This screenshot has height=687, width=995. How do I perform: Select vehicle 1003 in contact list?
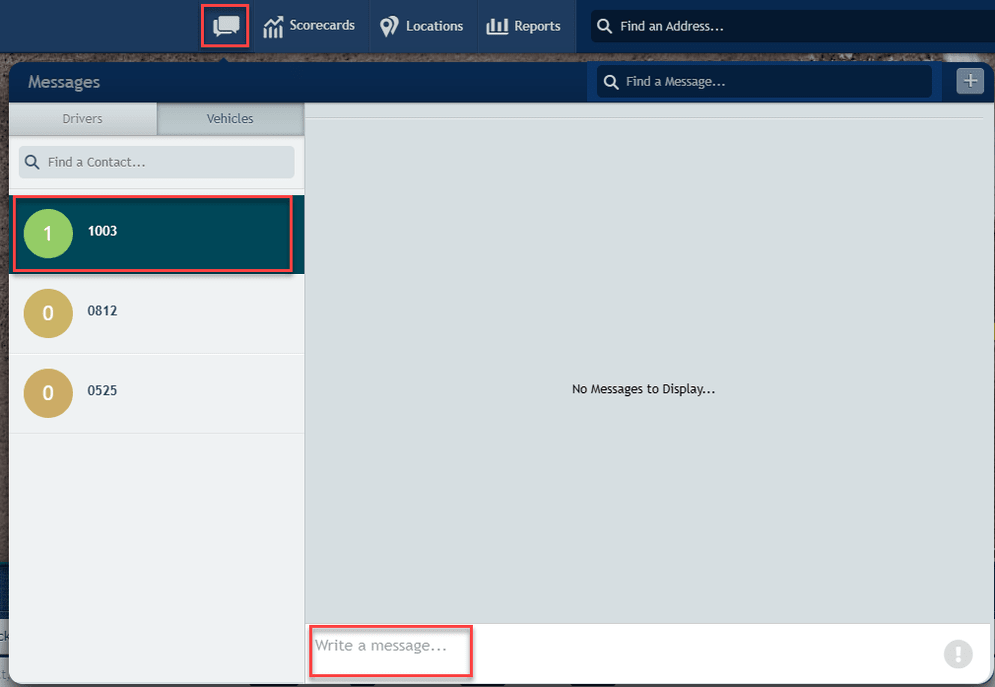click(x=160, y=232)
